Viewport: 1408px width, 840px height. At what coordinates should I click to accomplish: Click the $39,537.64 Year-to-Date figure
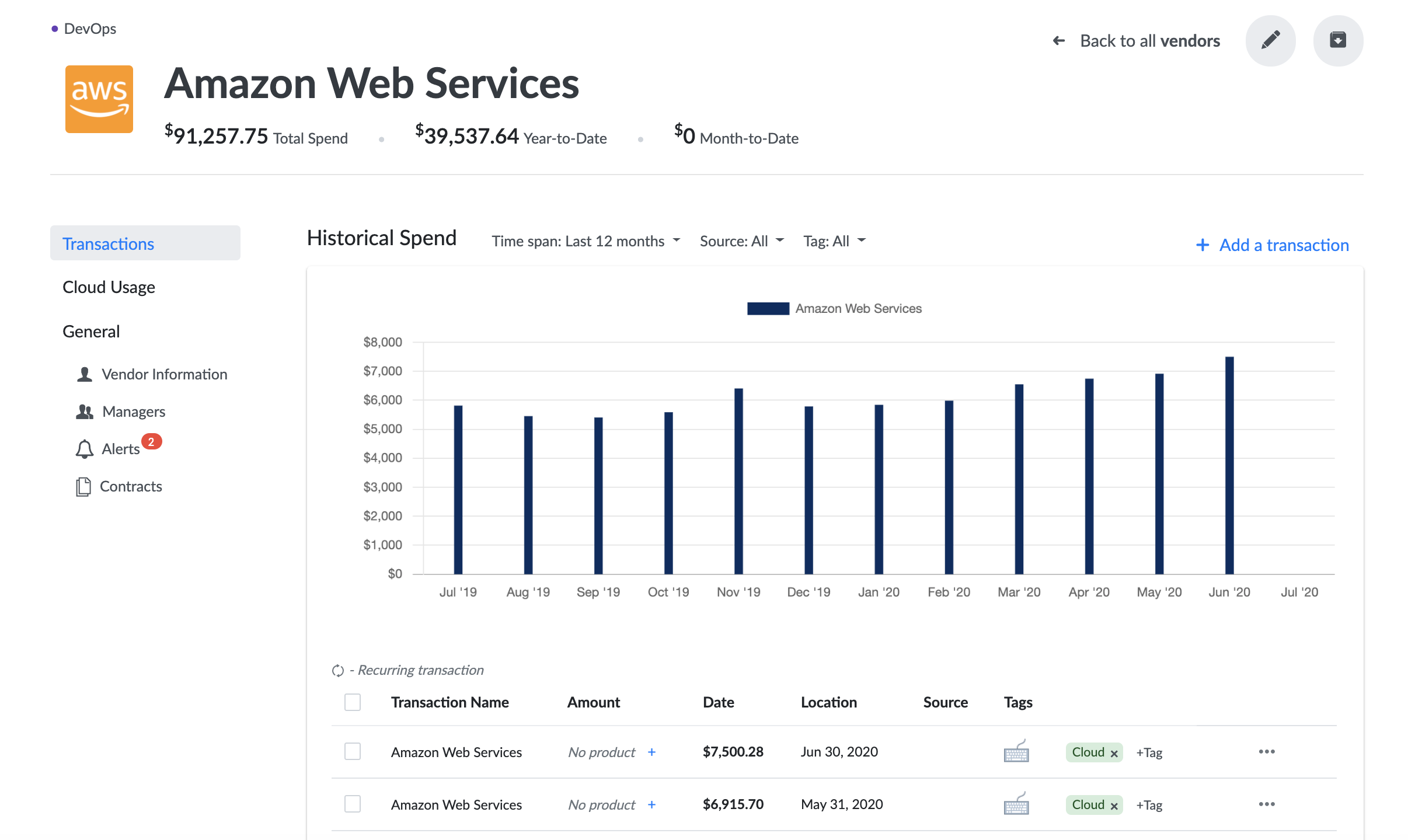467,135
